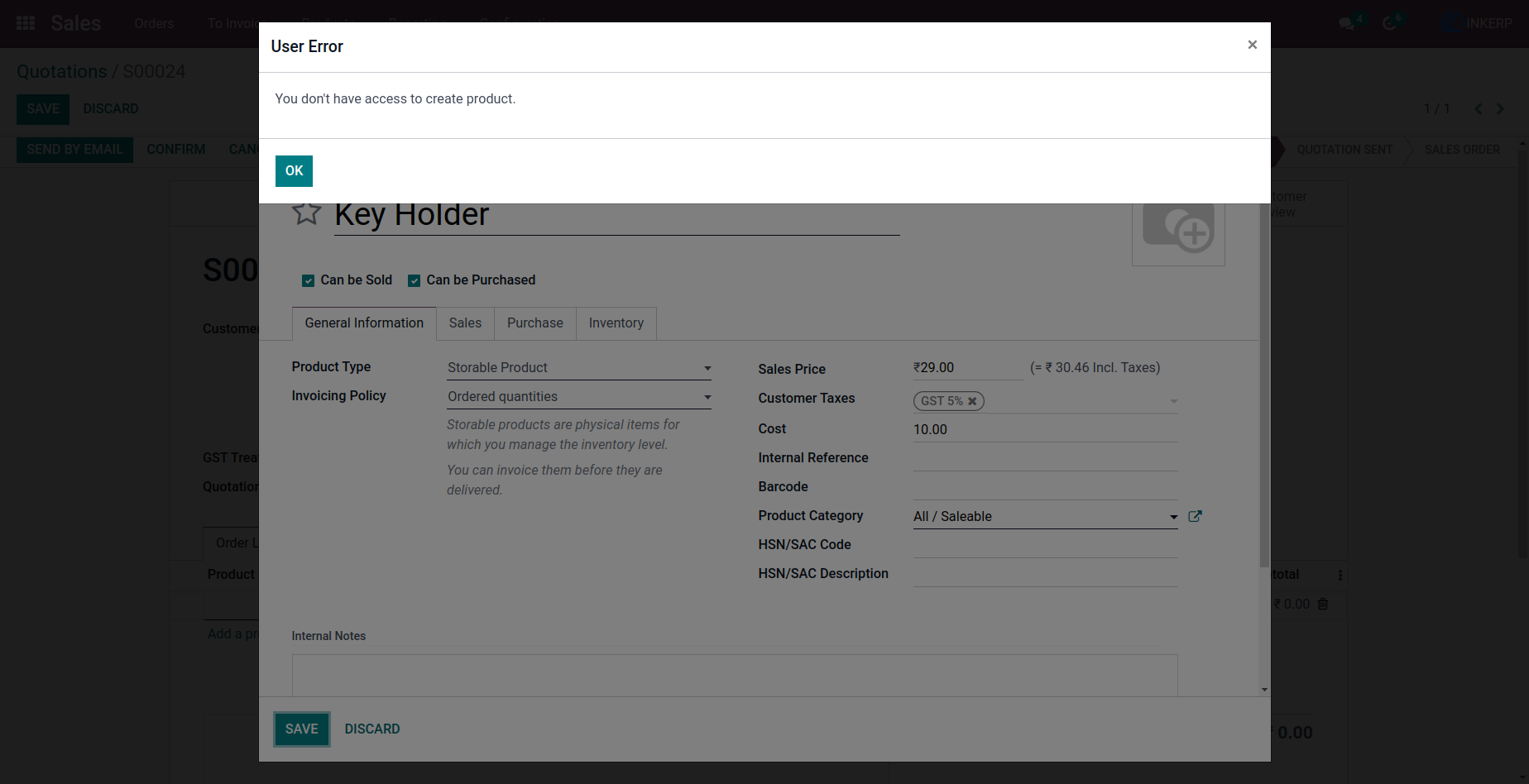Expand the Invoicing Policy dropdown
Screen dimensions: 1529x784
(x=579, y=396)
